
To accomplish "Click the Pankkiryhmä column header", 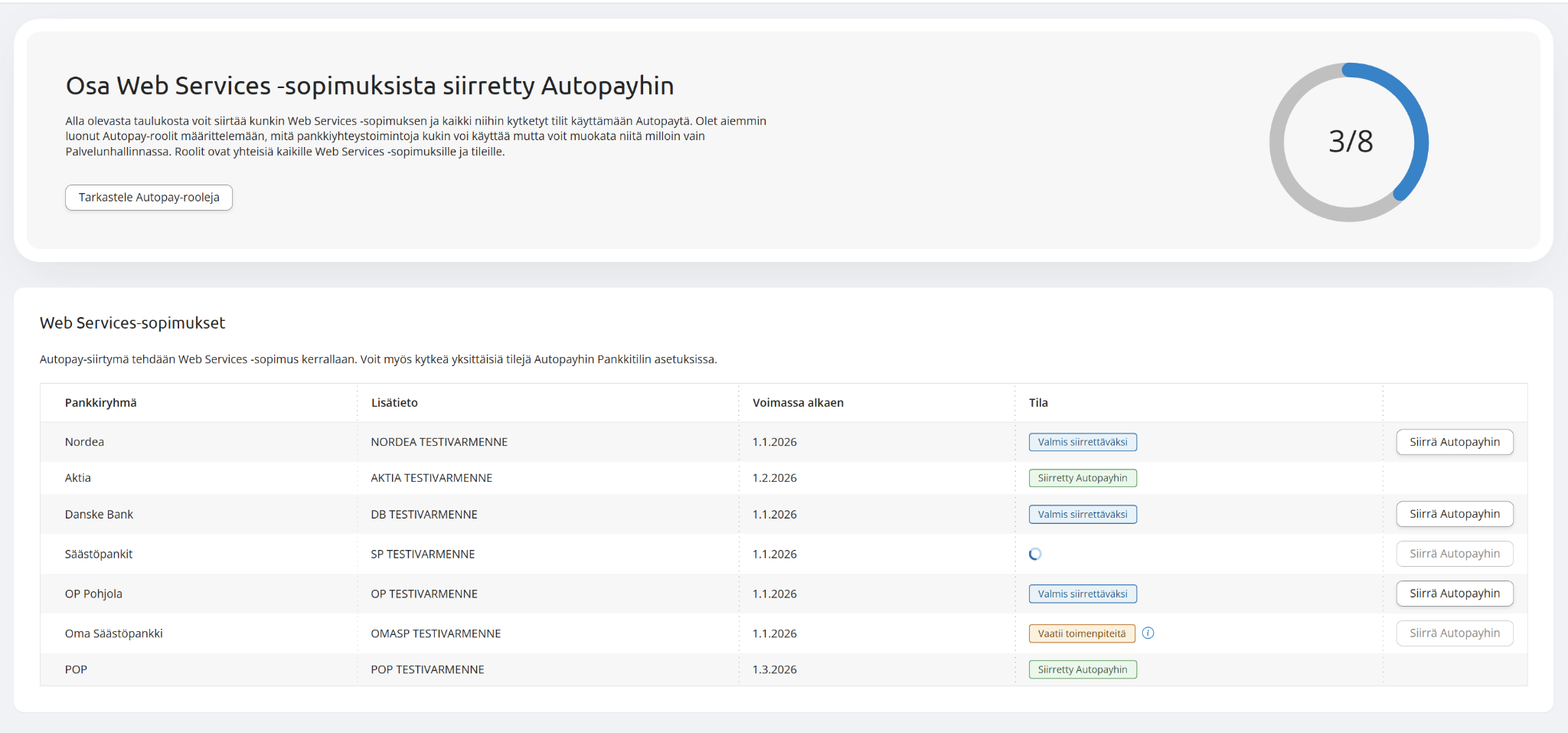I will point(101,403).
